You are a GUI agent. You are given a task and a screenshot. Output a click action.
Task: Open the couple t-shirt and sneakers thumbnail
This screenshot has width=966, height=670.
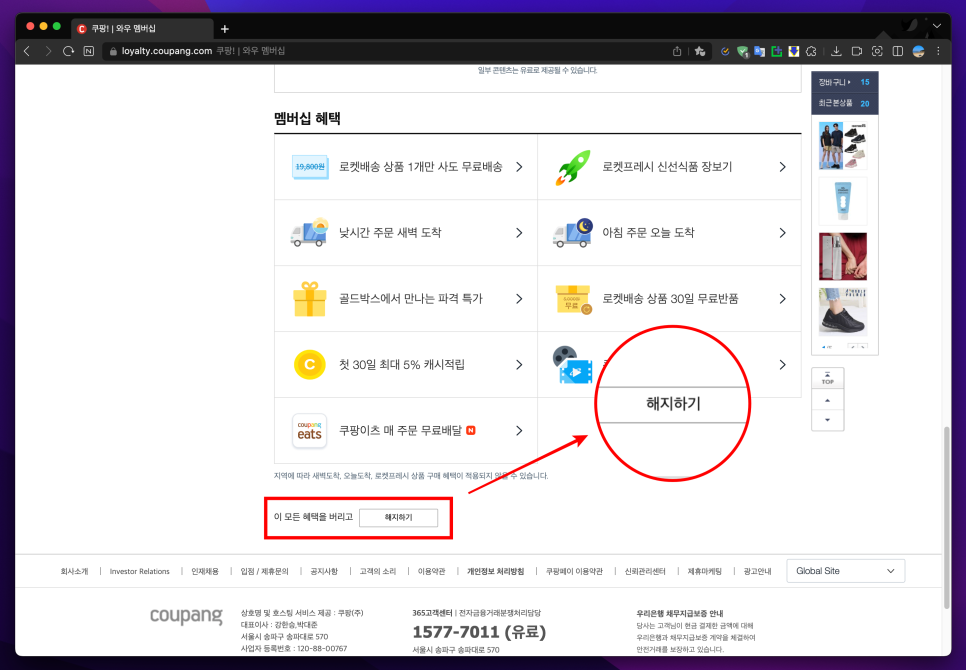click(843, 145)
